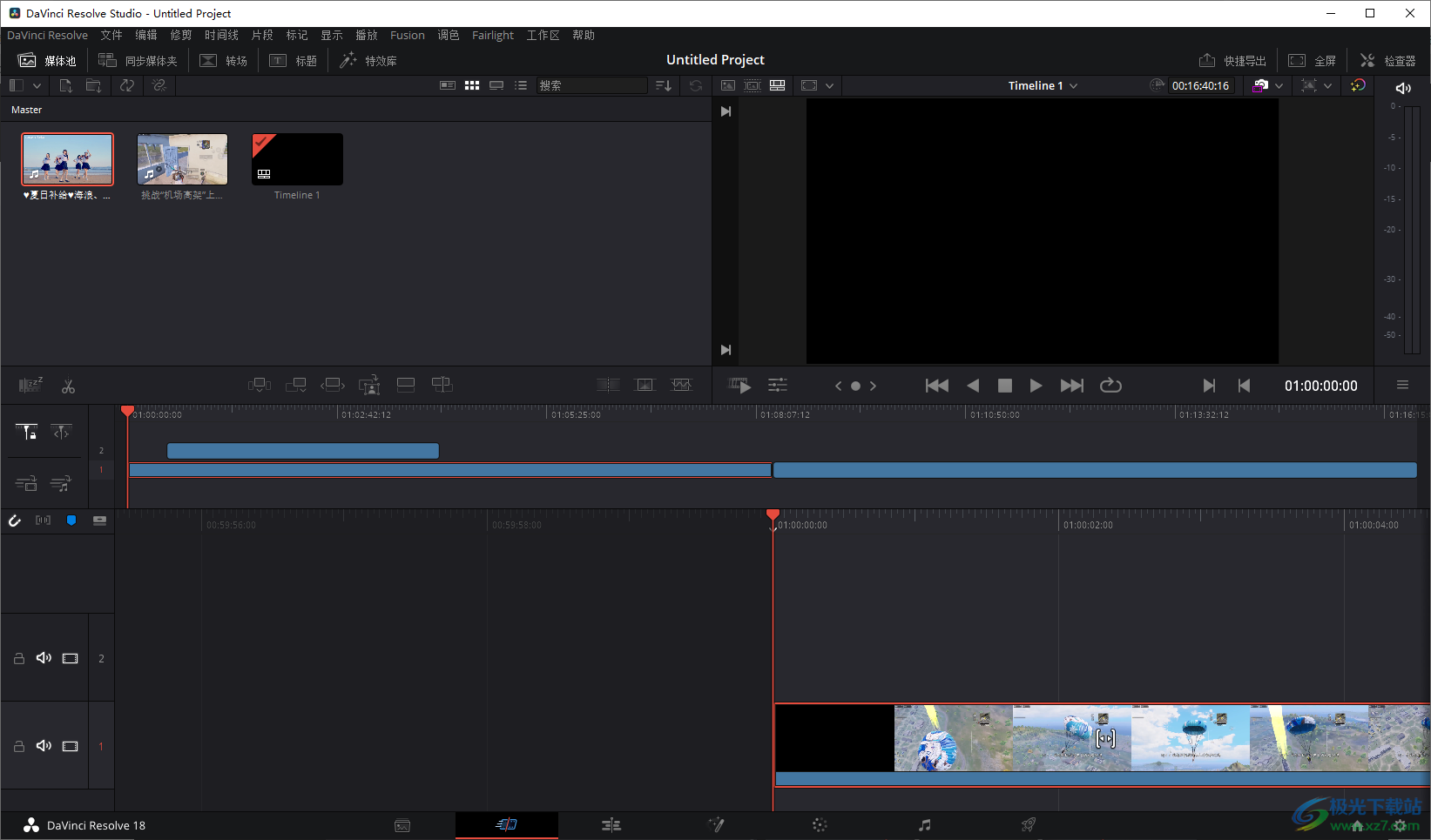
Task: Open the Timeline 1 selector dropdown
Action: 1043,85
